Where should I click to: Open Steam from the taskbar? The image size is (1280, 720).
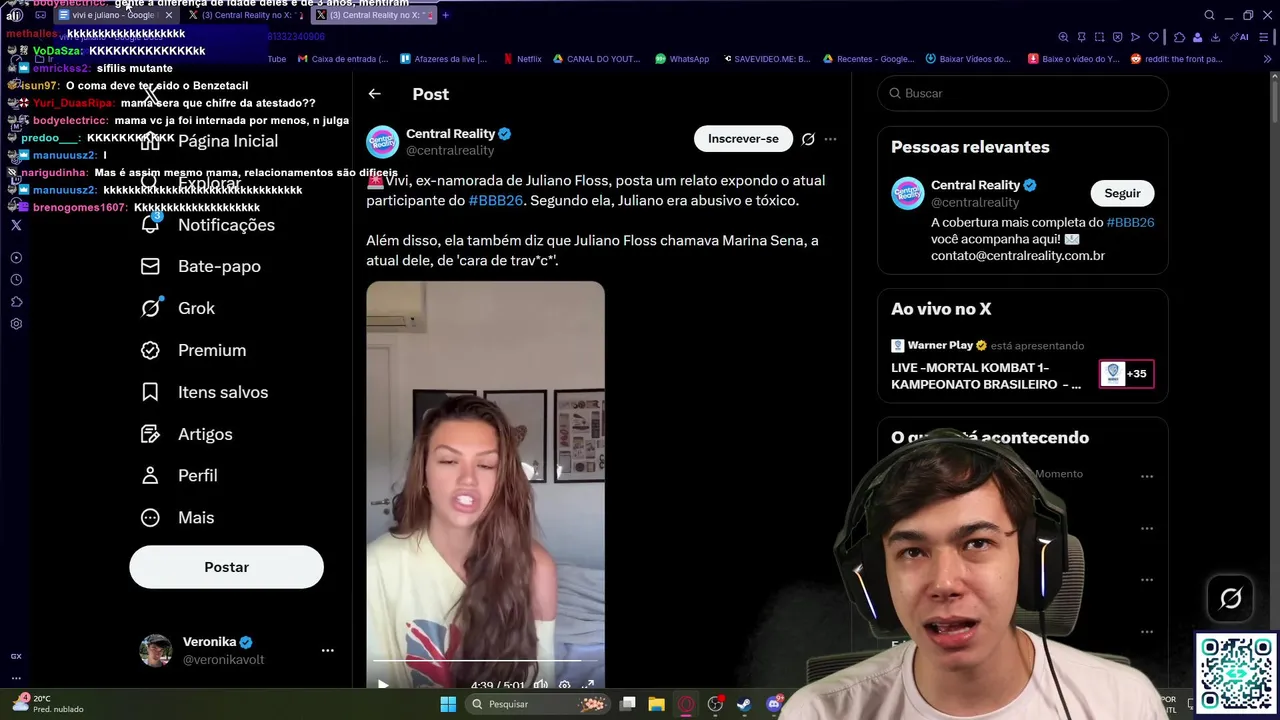(744, 704)
